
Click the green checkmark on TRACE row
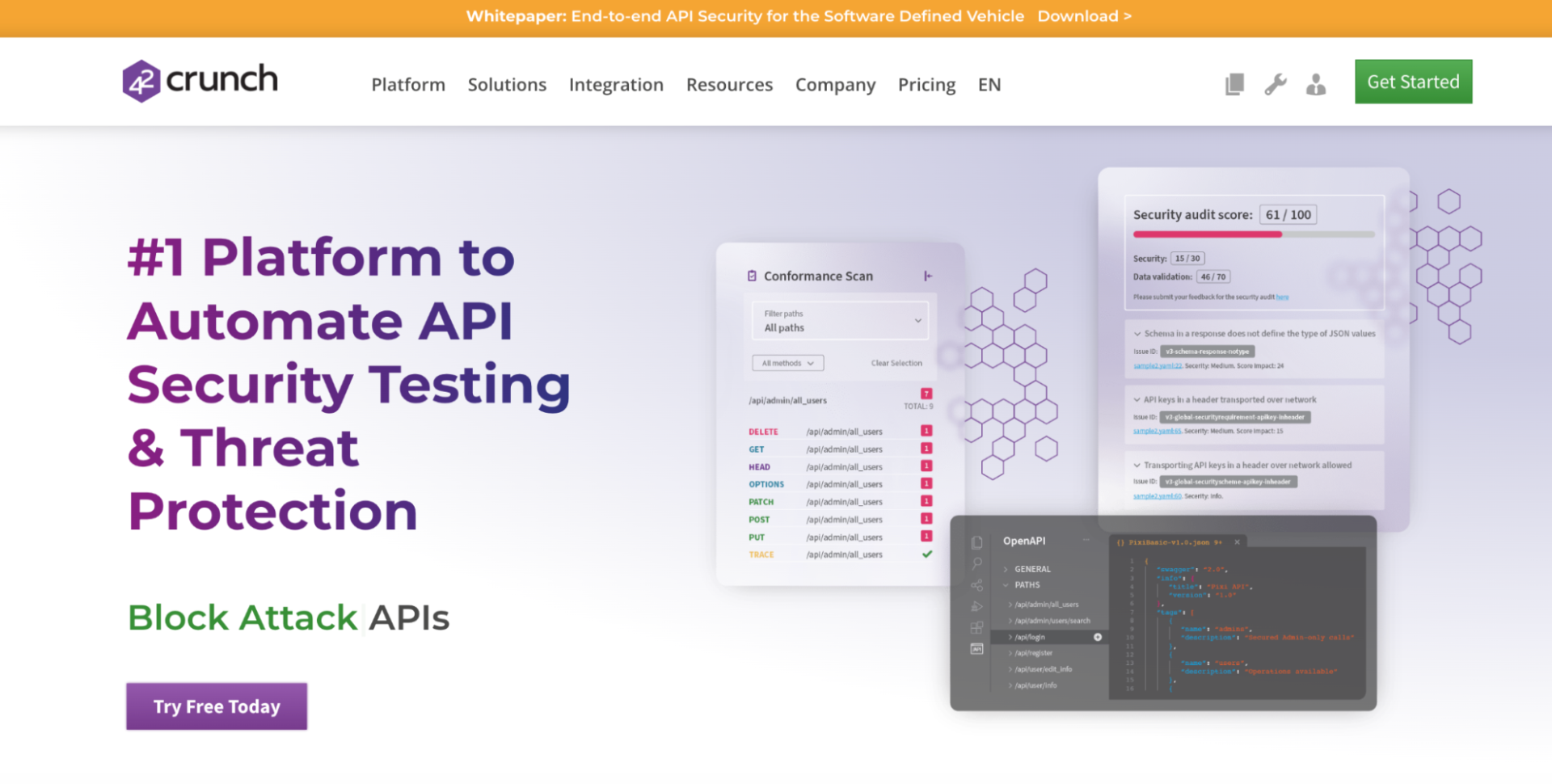point(927,554)
